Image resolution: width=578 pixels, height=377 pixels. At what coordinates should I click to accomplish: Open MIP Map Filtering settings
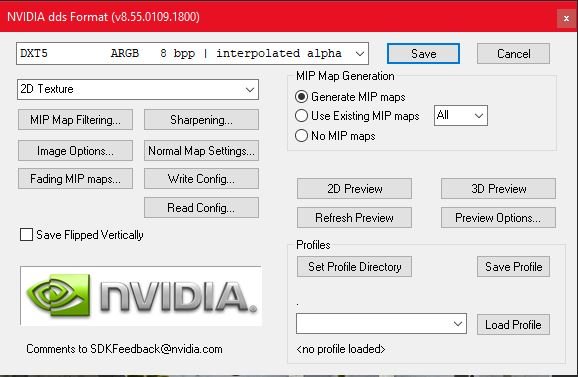click(75, 120)
